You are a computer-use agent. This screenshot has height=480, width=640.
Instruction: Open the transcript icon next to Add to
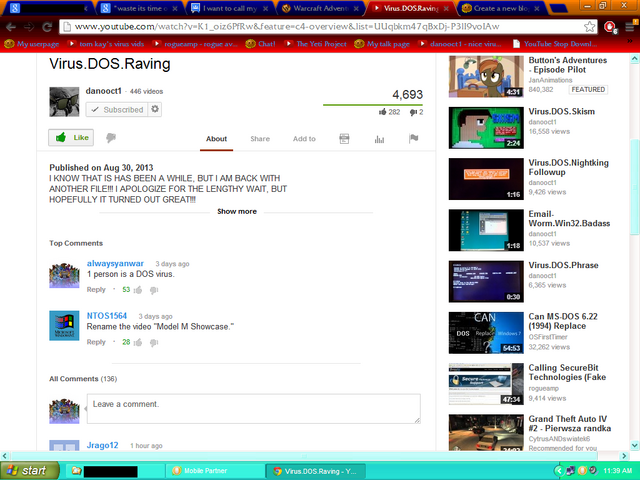click(344, 139)
